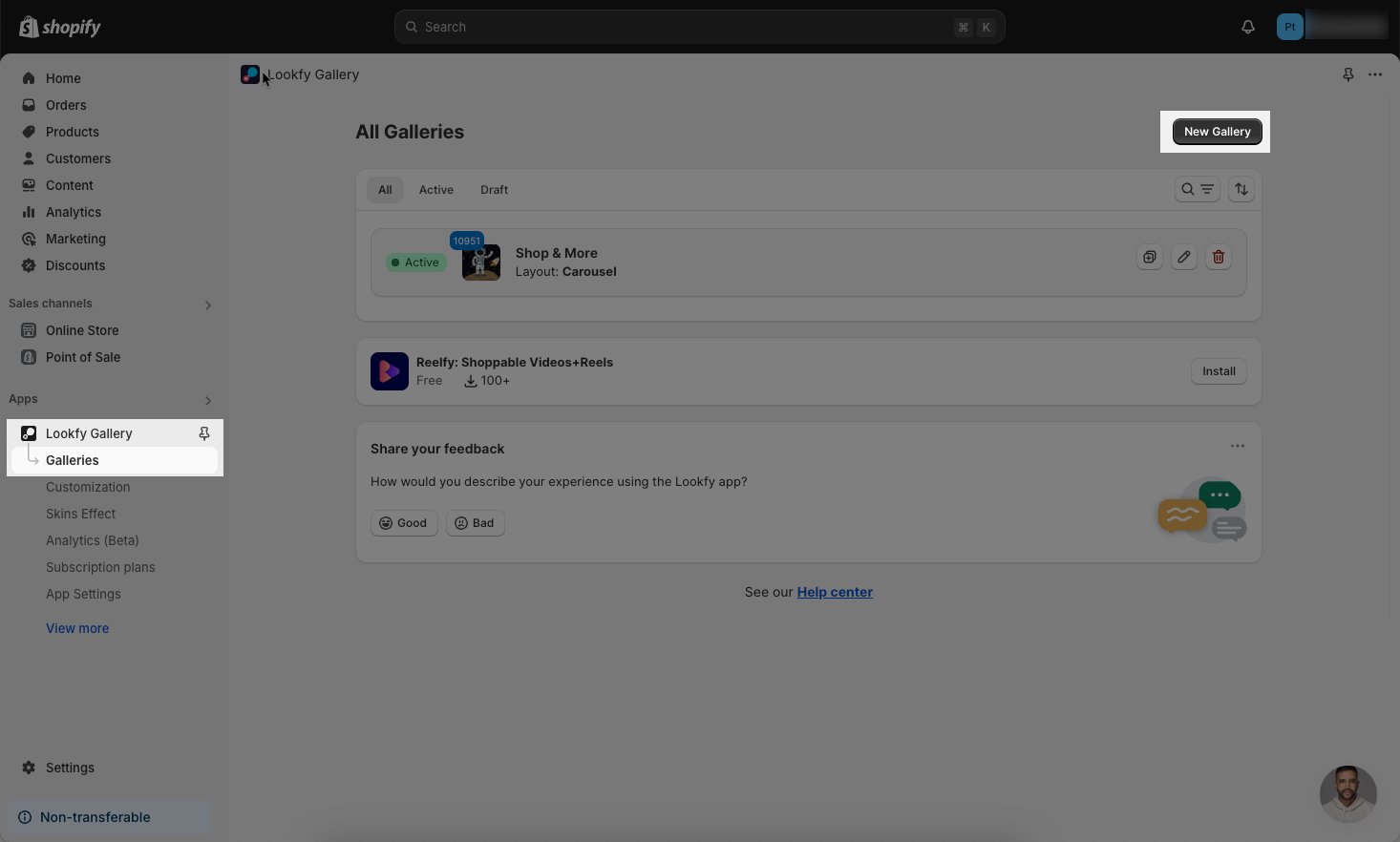Open search and filter for galleries
Viewport: 1400px width, 842px height.
tap(1197, 189)
